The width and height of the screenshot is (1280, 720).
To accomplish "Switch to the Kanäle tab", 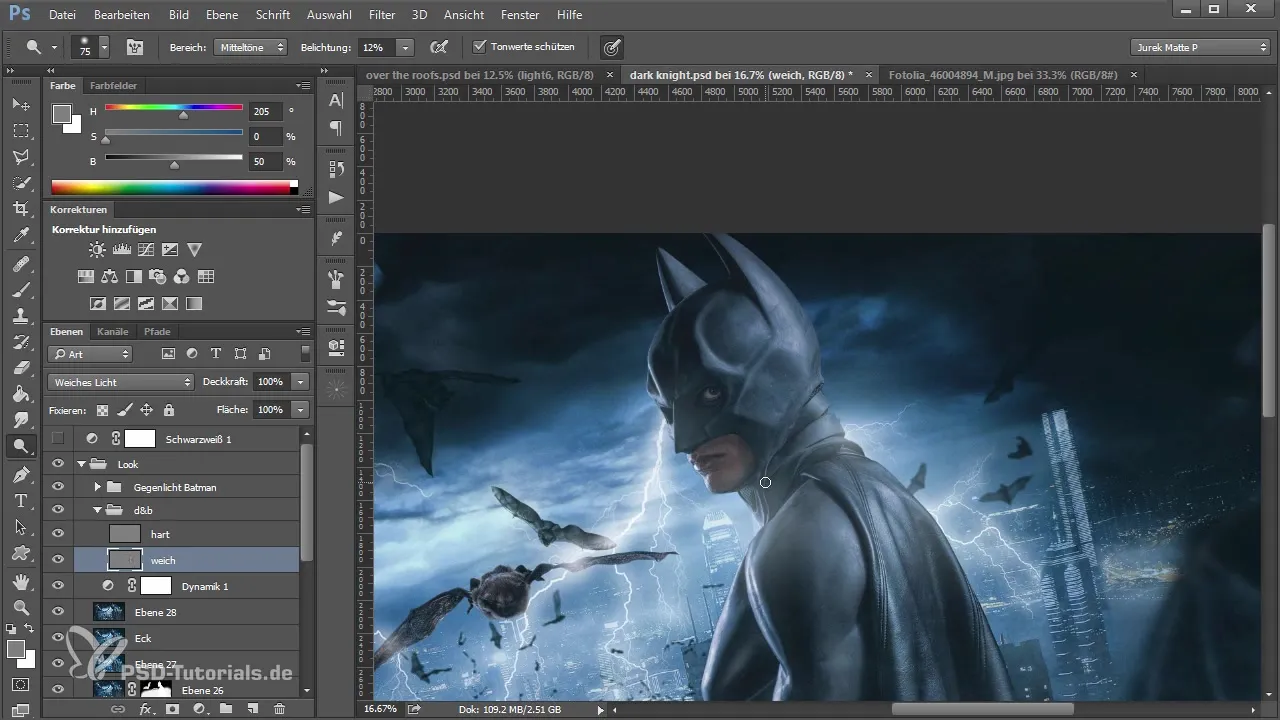I will pyautogui.click(x=112, y=331).
